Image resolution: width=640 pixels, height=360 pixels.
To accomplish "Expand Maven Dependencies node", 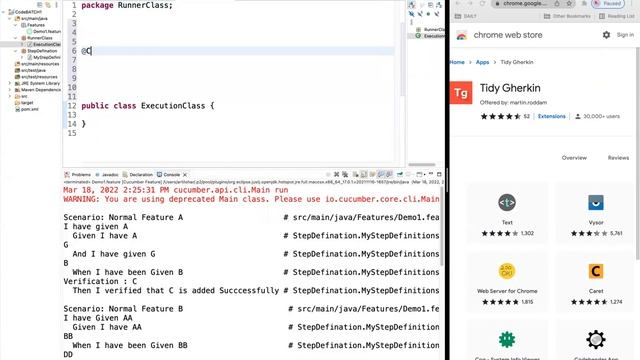I will coord(10,90).
